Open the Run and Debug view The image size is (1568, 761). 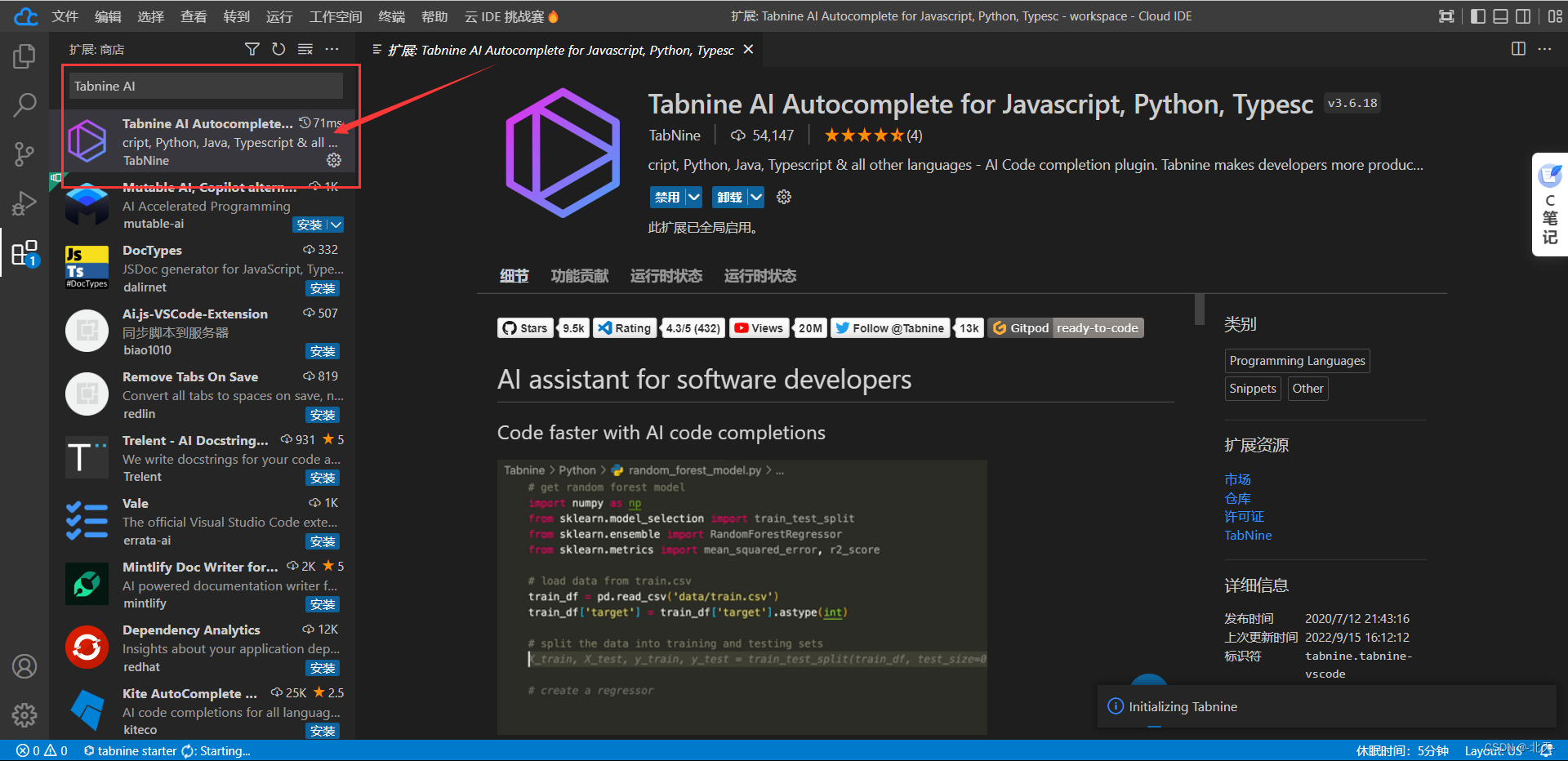[x=24, y=203]
